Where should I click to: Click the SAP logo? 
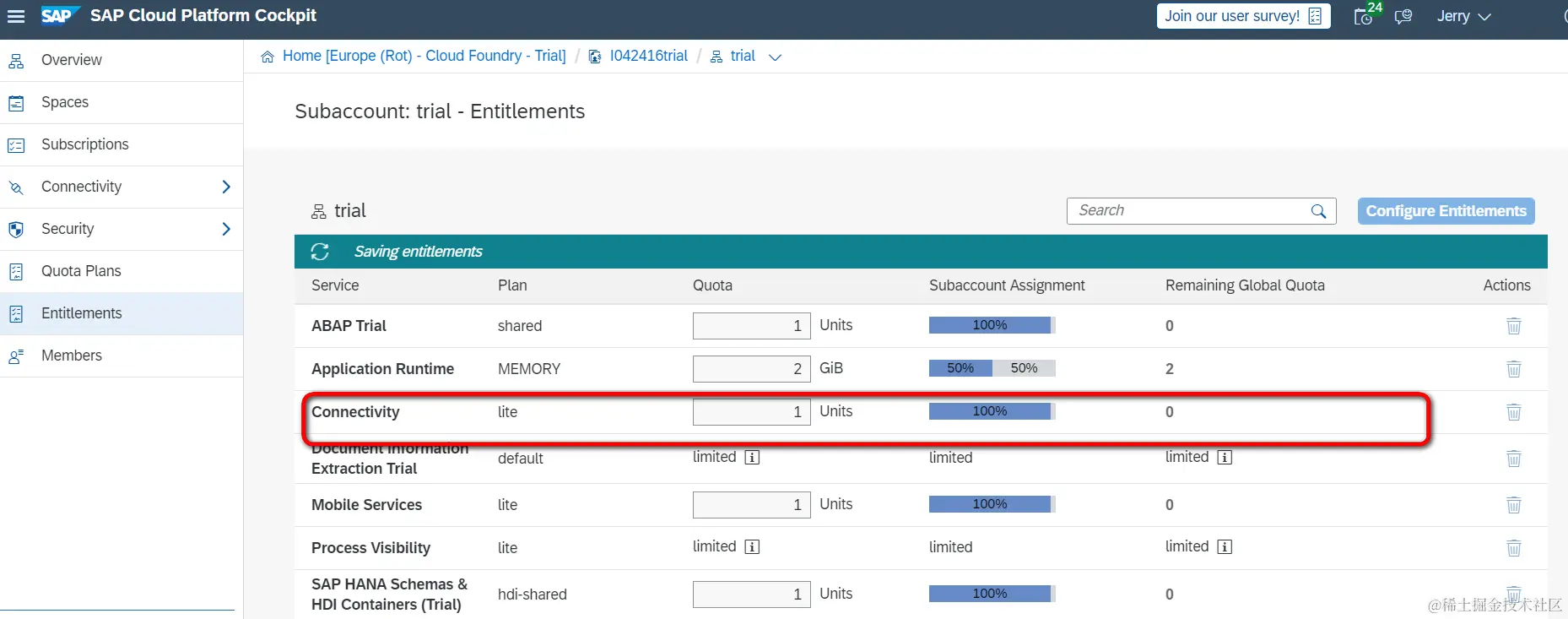[60, 16]
